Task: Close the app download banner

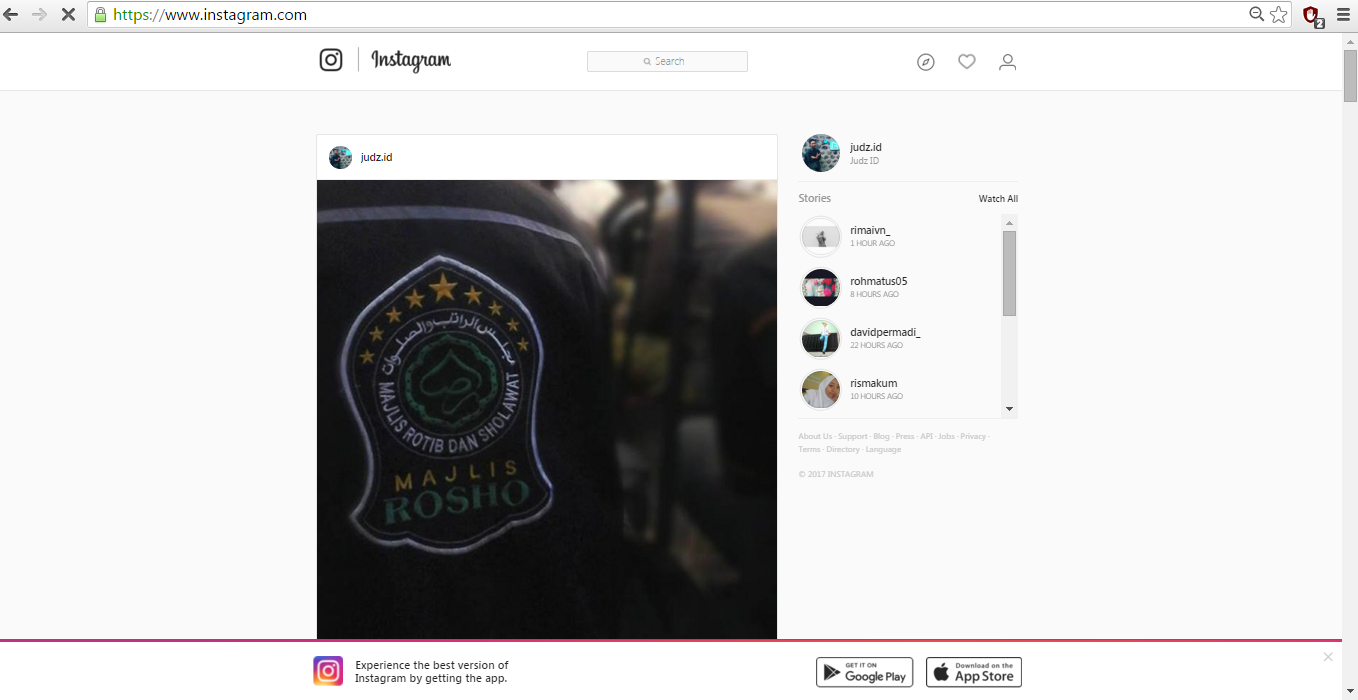Action: 1328,657
